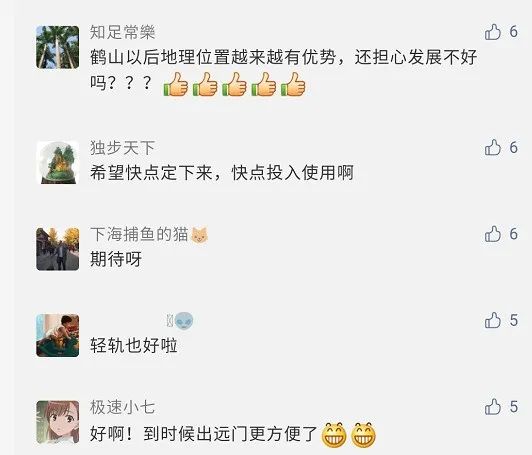This screenshot has height=455, width=532.
Task: Open username 独步天下 profile
Action: [x=122, y=148]
